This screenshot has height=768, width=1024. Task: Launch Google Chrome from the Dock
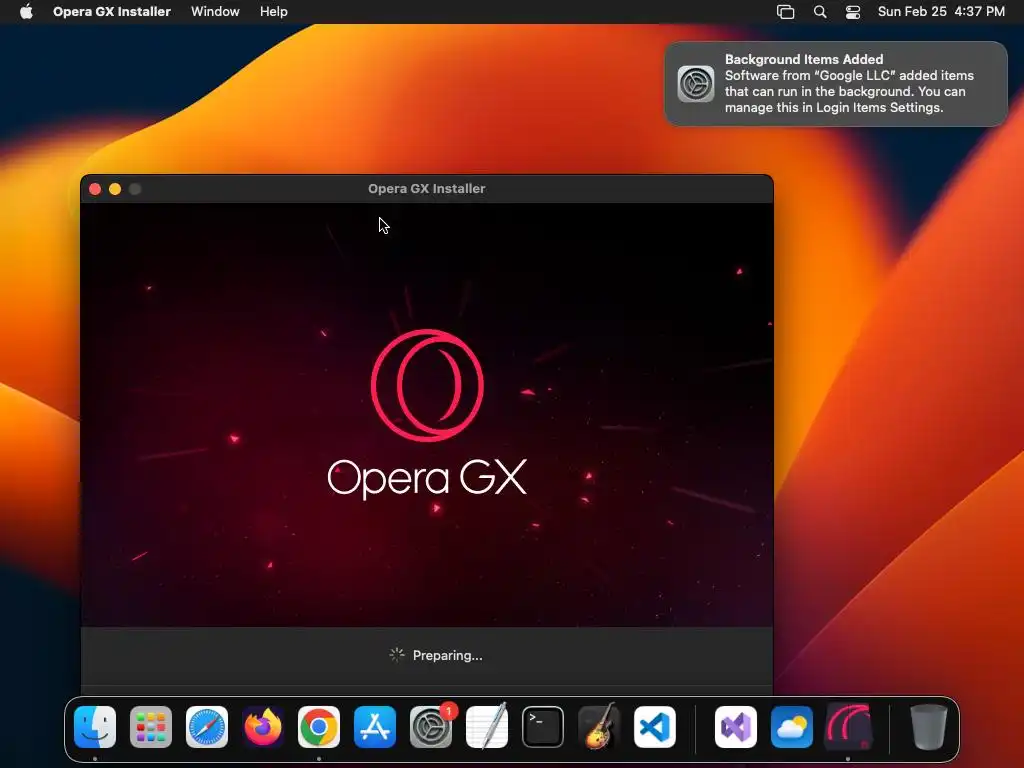click(319, 727)
